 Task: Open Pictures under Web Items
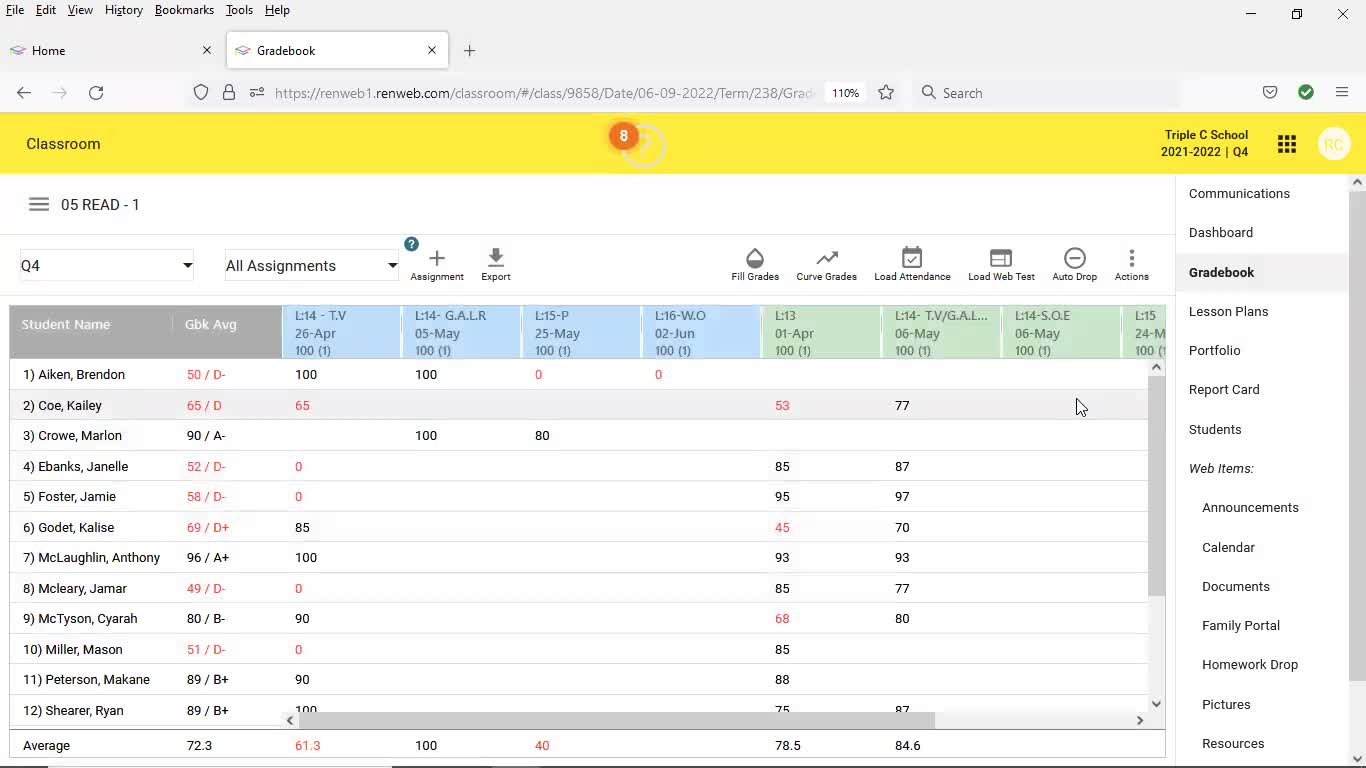click(1226, 705)
